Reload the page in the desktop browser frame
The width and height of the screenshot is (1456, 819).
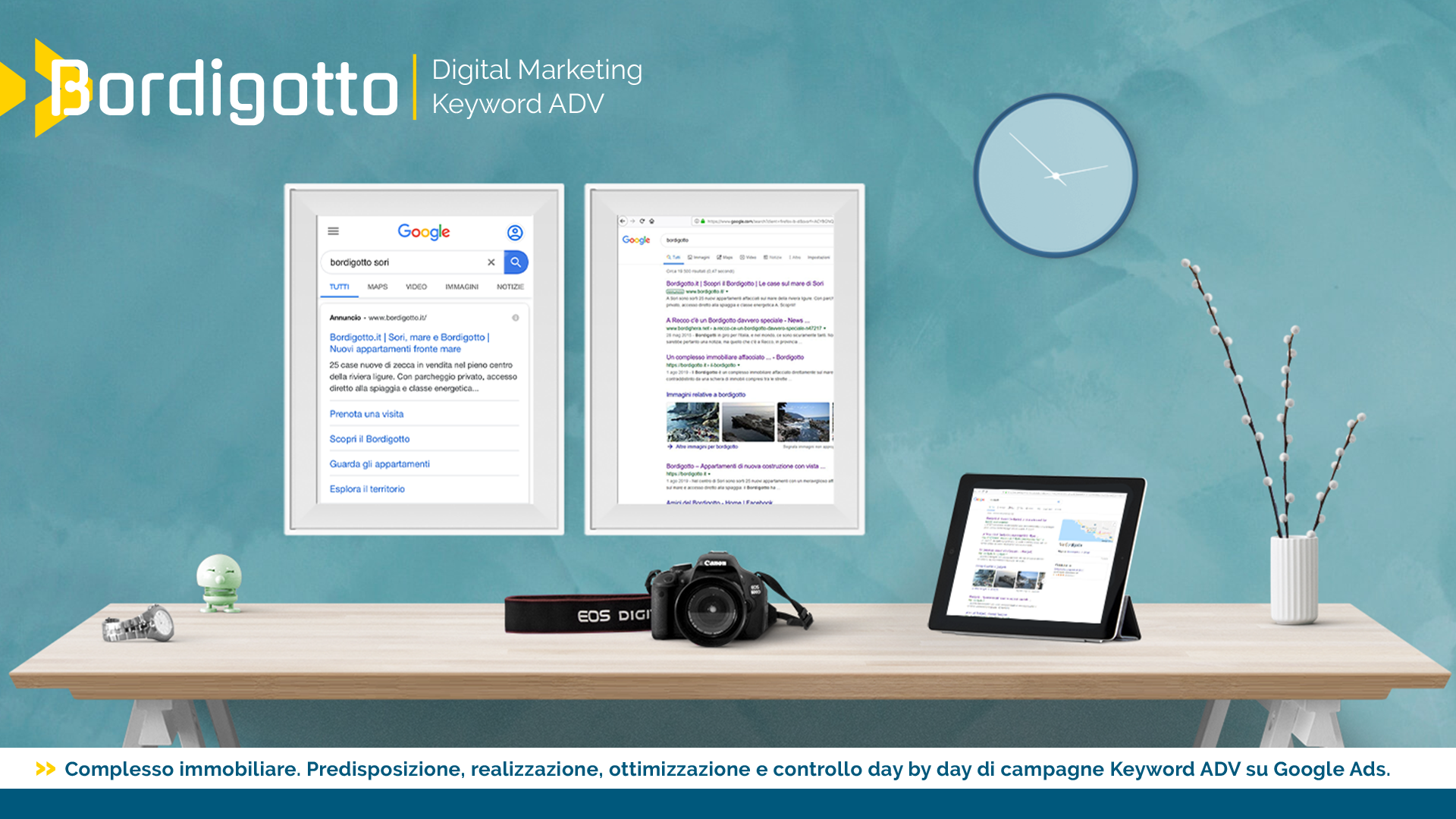(x=642, y=221)
